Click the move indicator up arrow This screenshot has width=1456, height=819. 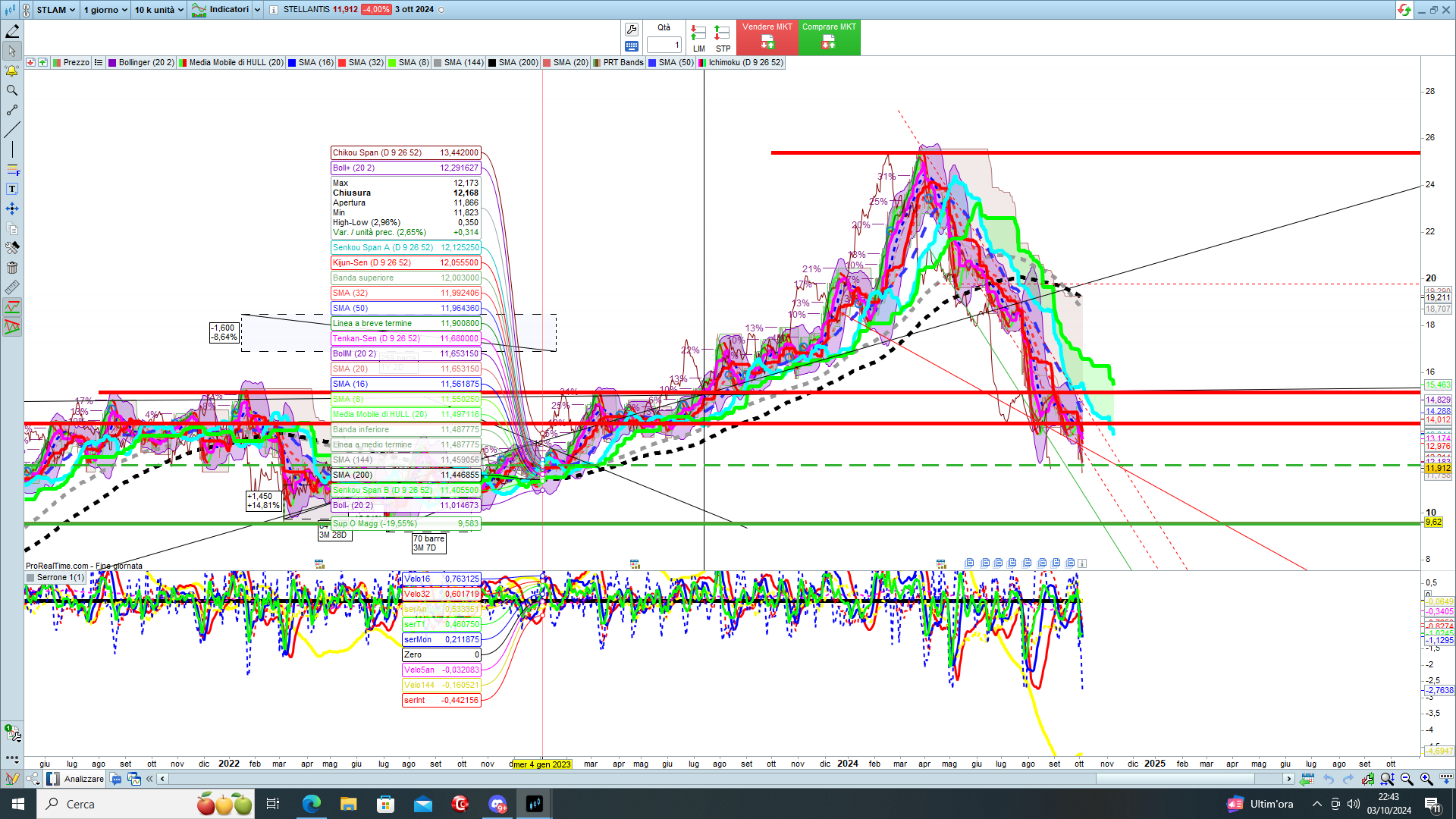point(42,63)
